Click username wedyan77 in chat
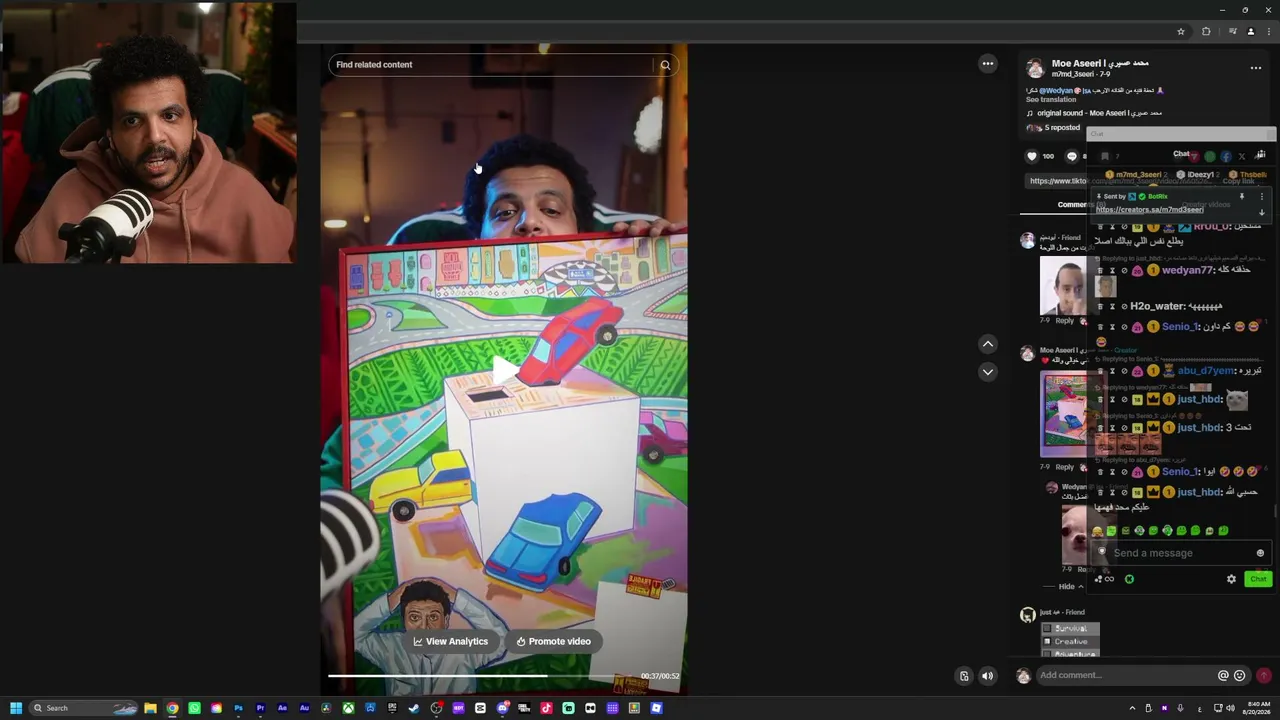 pyautogui.click(x=1188, y=270)
